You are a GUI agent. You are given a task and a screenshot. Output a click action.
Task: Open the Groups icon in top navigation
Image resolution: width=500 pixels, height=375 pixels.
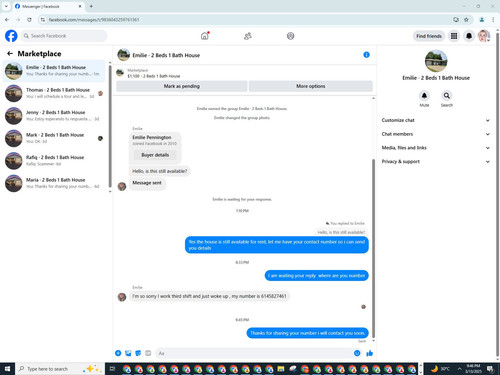point(290,36)
